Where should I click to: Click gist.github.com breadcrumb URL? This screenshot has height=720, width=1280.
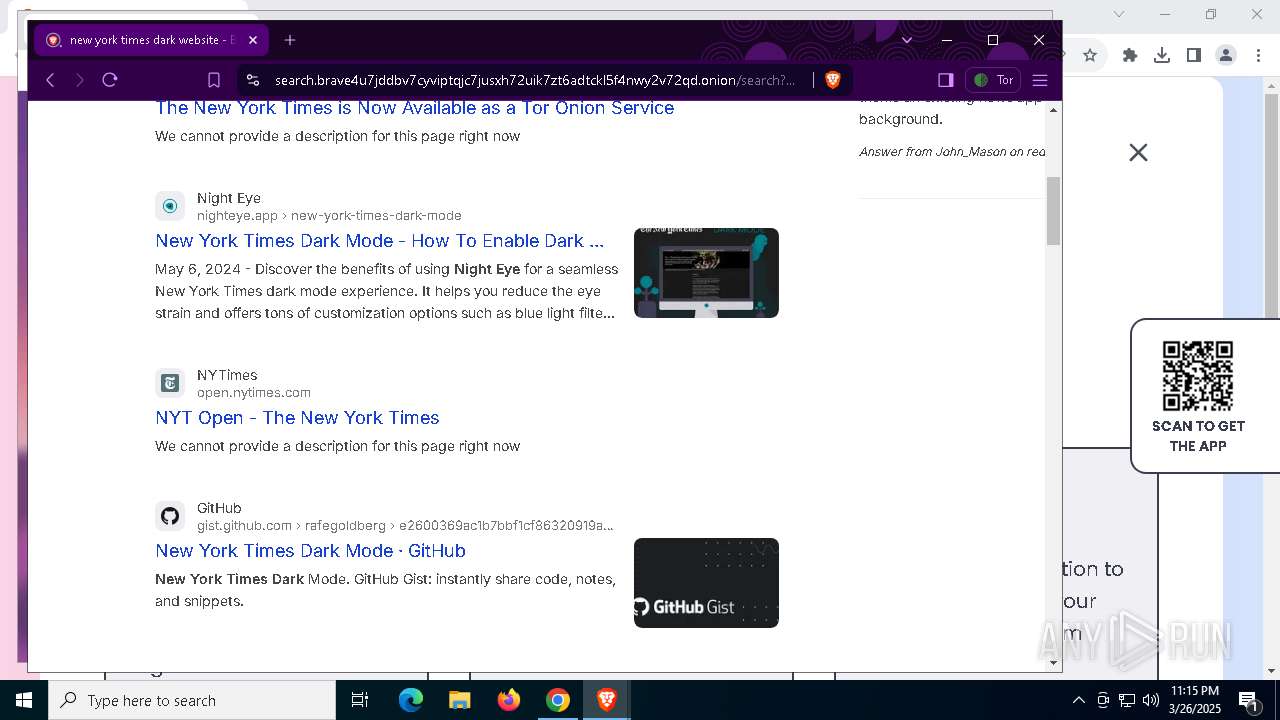click(405, 526)
